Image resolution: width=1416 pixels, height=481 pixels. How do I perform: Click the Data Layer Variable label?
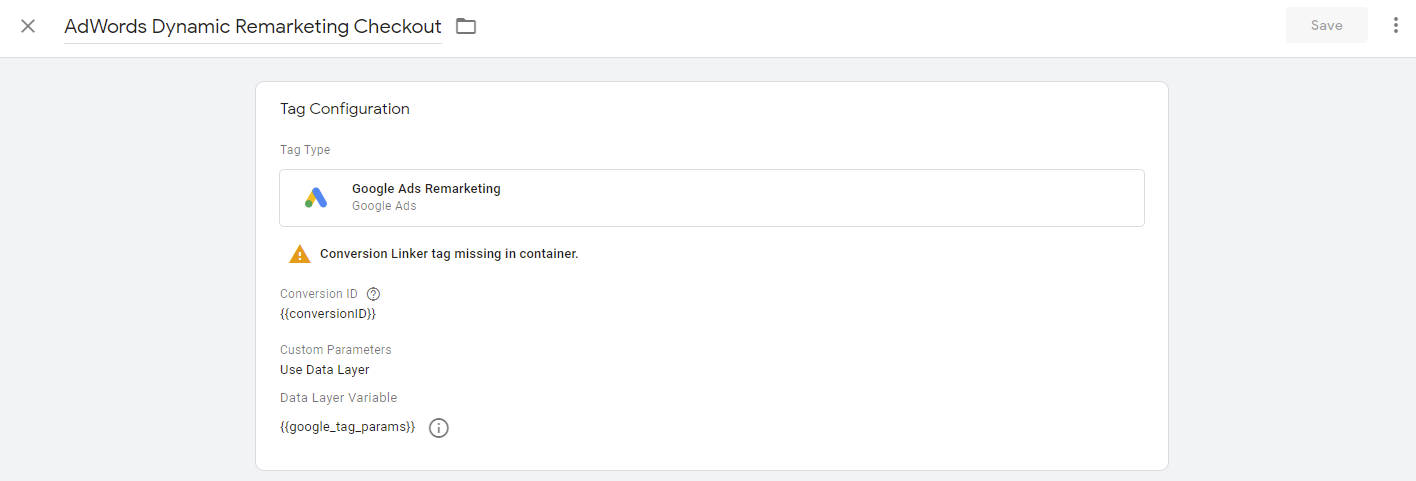point(338,398)
